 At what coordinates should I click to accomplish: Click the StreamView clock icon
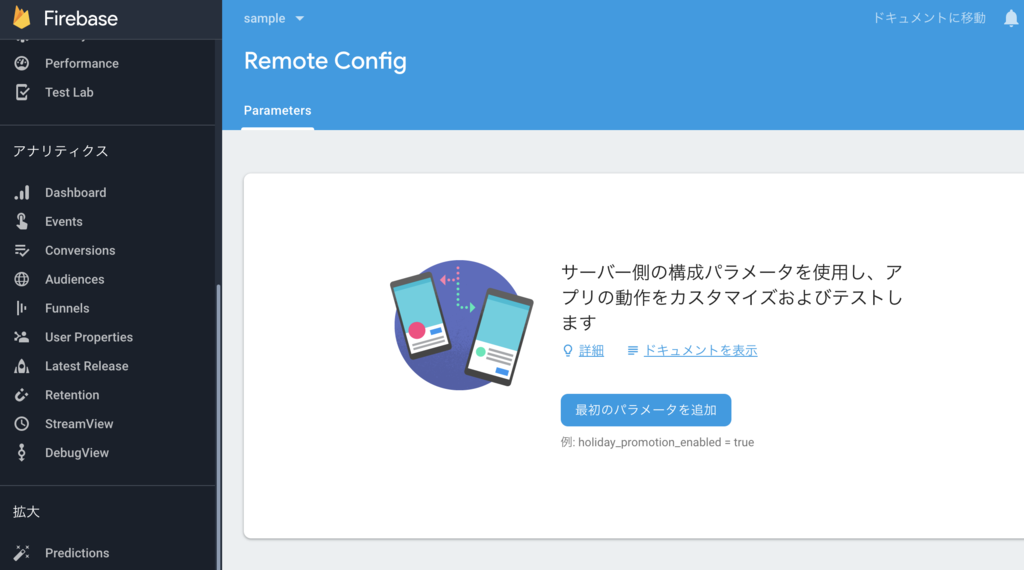tap(22, 424)
